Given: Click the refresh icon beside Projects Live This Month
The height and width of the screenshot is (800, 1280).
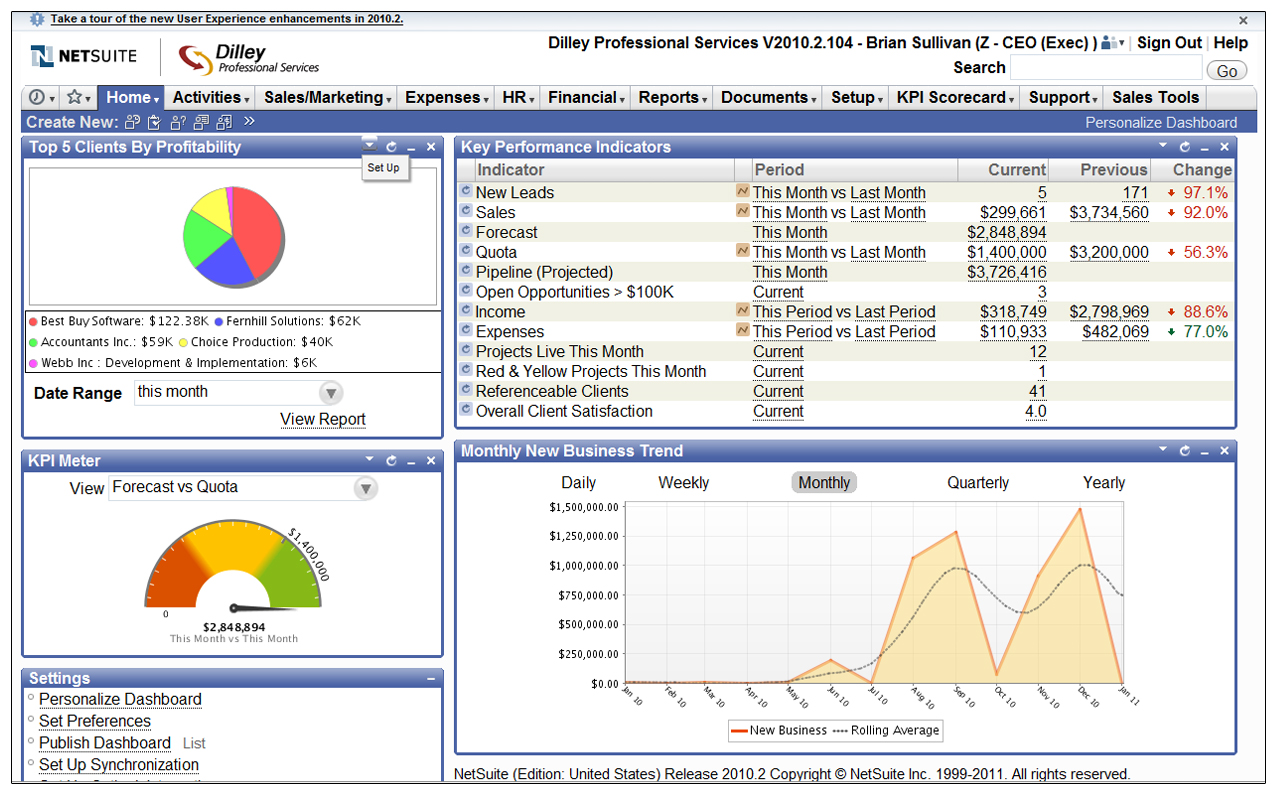Looking at the screenshot, I should 466,350.
